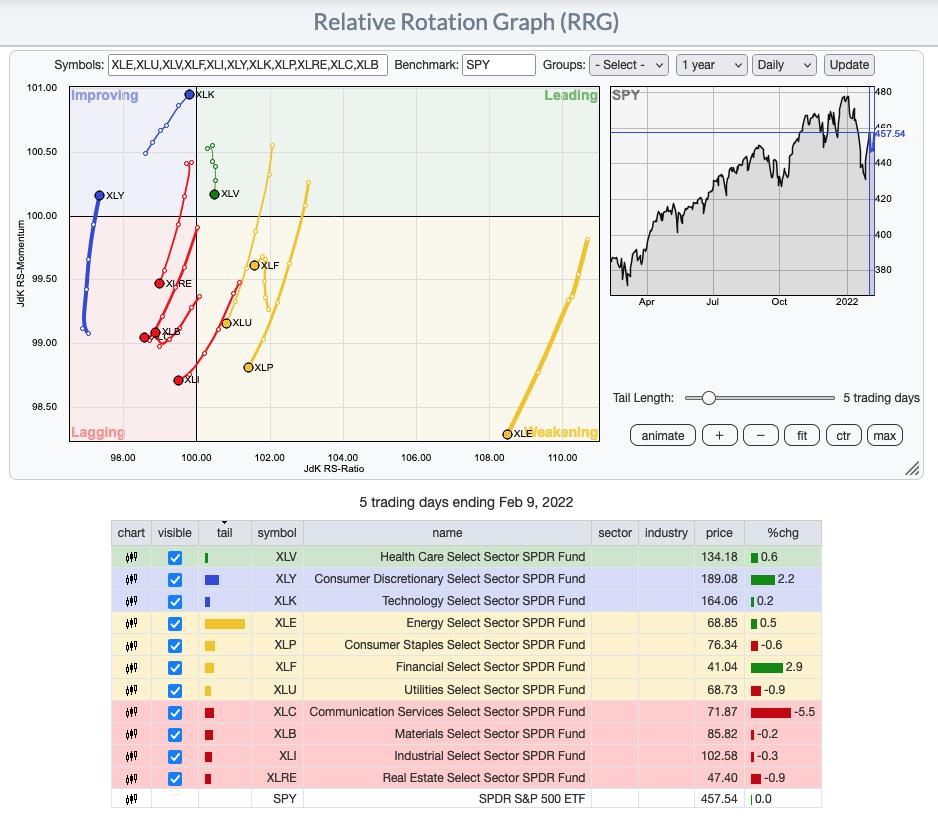Viewport: 938px width, 819px height.
Task: Open chart icon for XLU row
Action: click(132, 690)
